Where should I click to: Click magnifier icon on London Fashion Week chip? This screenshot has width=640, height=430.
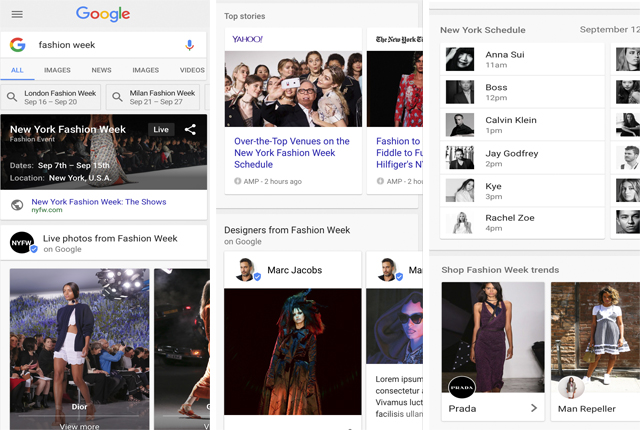pyautogui.click(x=12, y=97)
